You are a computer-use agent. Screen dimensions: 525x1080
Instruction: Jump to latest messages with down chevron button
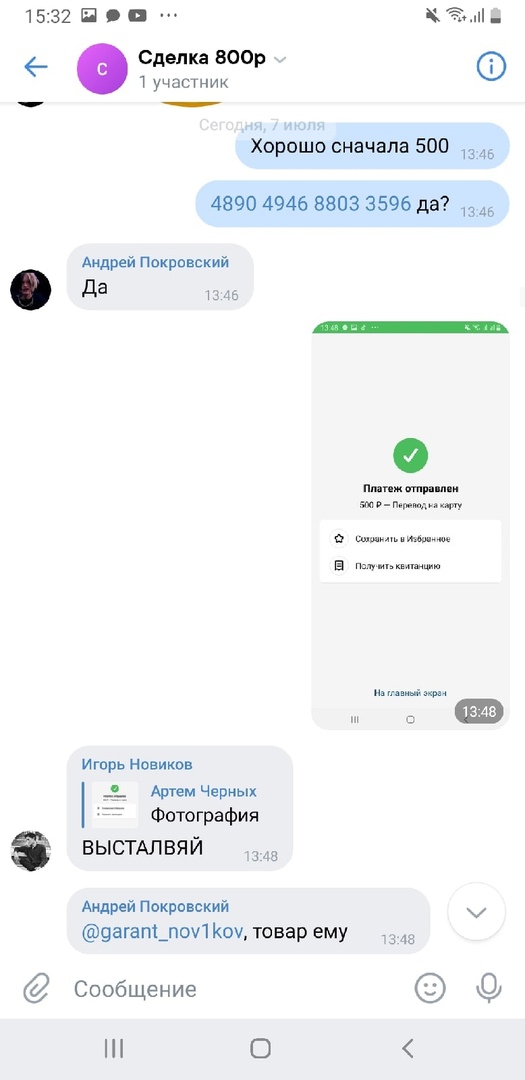coord(476,913)
